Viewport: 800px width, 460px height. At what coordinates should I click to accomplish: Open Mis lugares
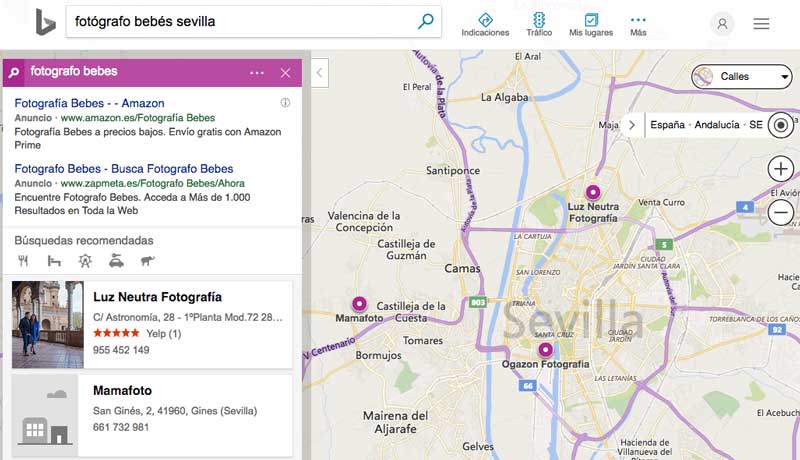(x=591, y=25)
